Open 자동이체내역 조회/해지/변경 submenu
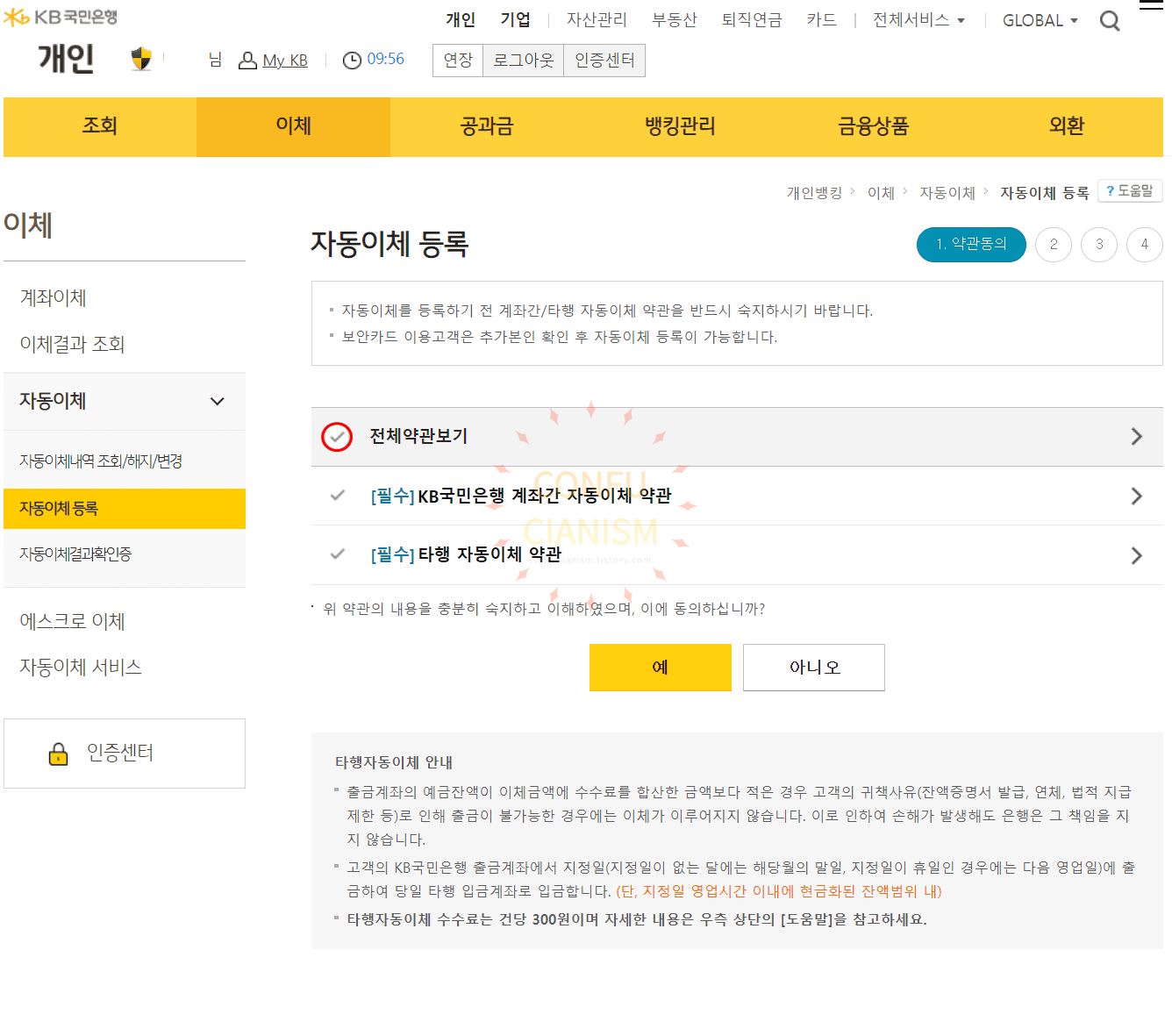 [x=101, y=461]
